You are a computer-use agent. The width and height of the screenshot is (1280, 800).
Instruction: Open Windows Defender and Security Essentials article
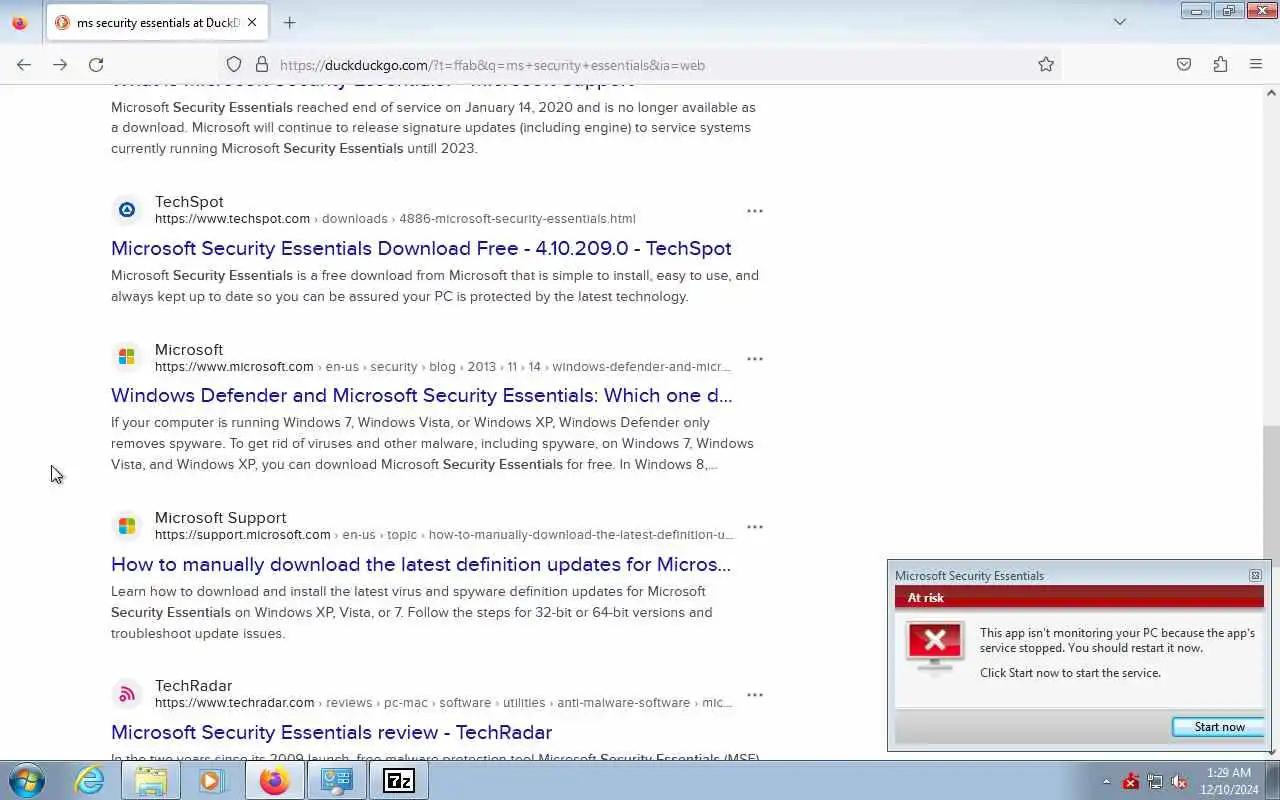[x=421, y=395]
